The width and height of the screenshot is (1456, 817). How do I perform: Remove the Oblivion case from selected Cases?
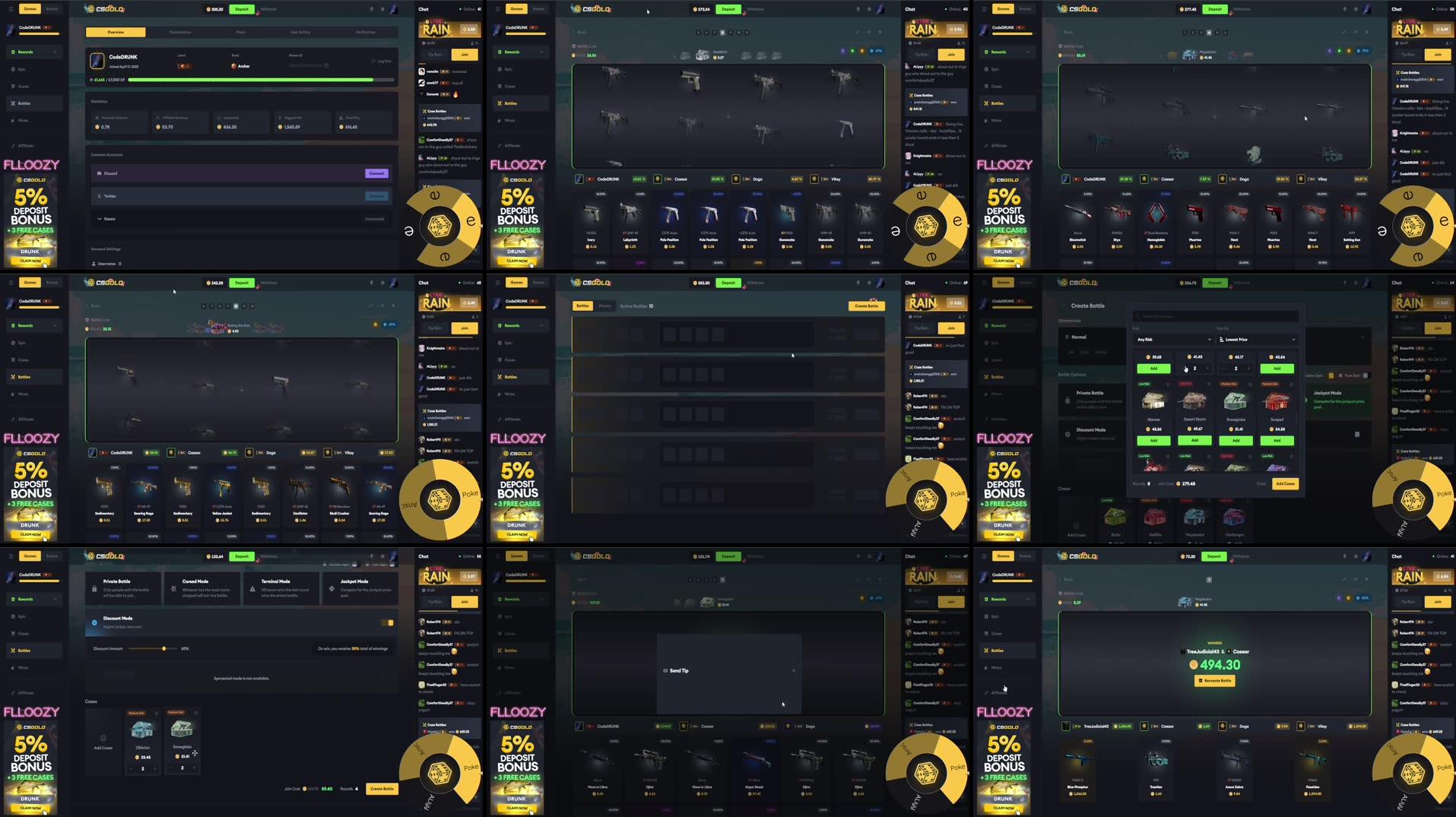click(156, 713)
